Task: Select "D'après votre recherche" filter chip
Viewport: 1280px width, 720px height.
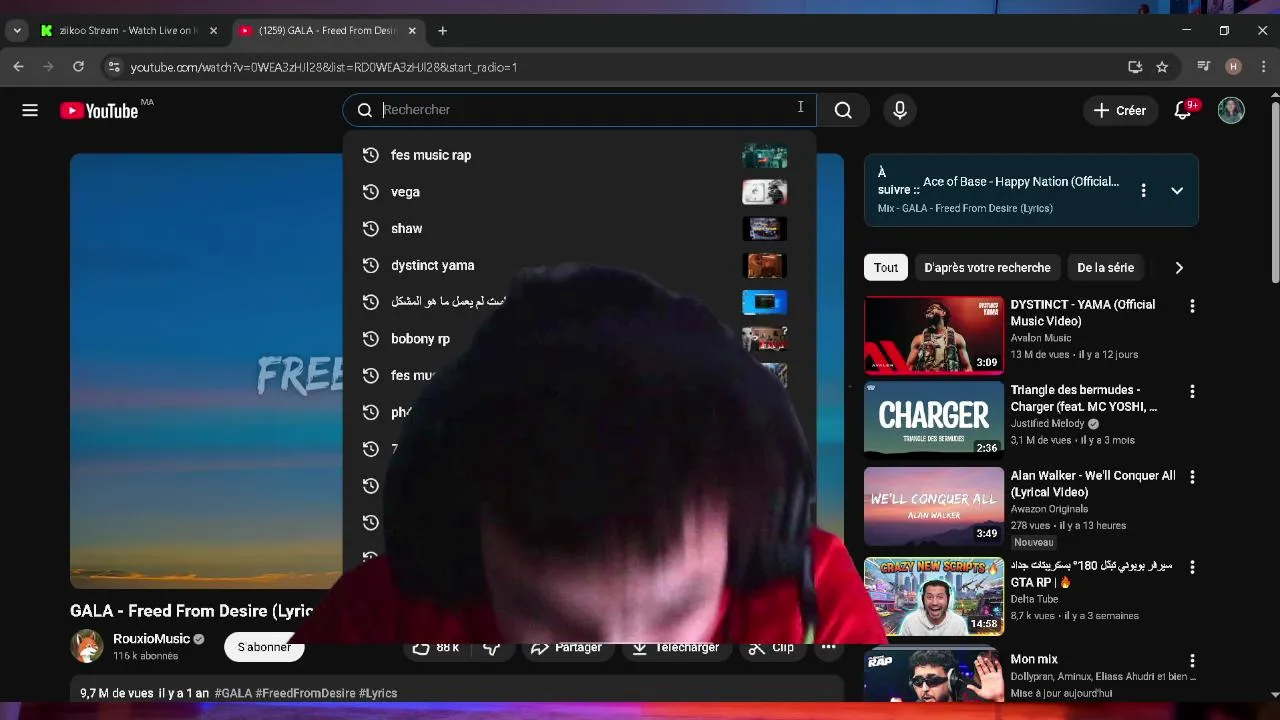Action: click(987, 267)
